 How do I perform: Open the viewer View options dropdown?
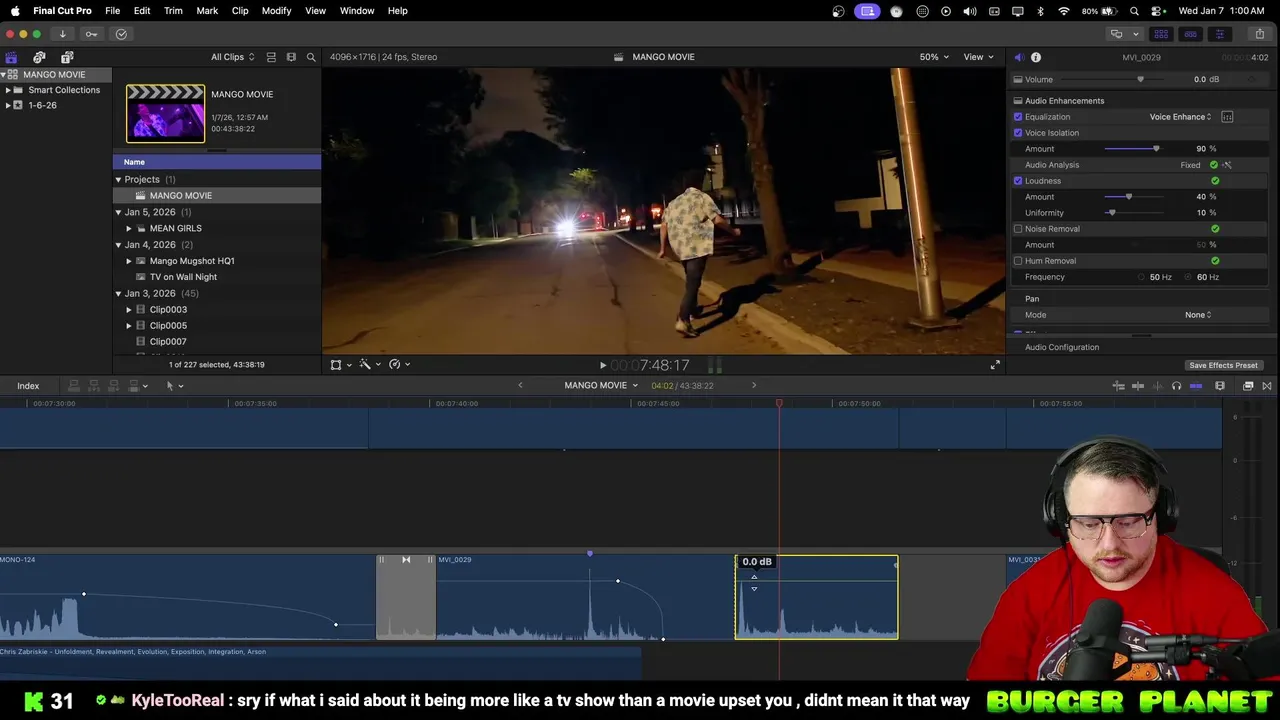point(979,57)
